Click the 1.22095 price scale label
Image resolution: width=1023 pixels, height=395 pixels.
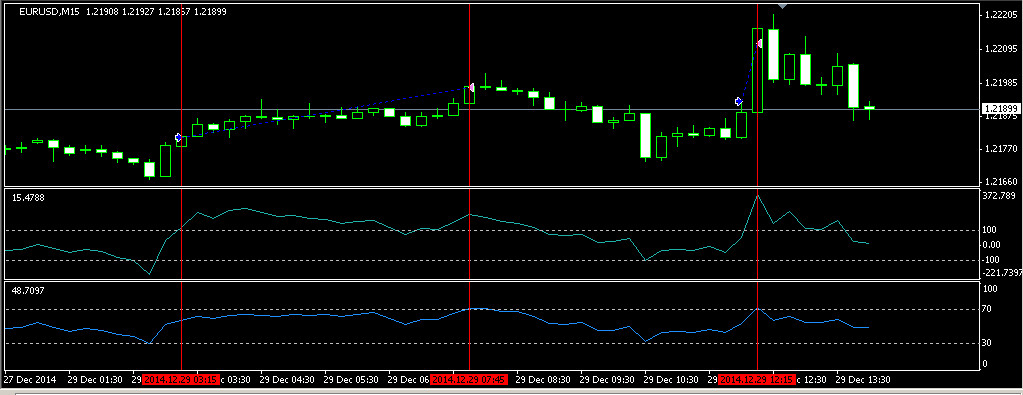[1001, 49]
